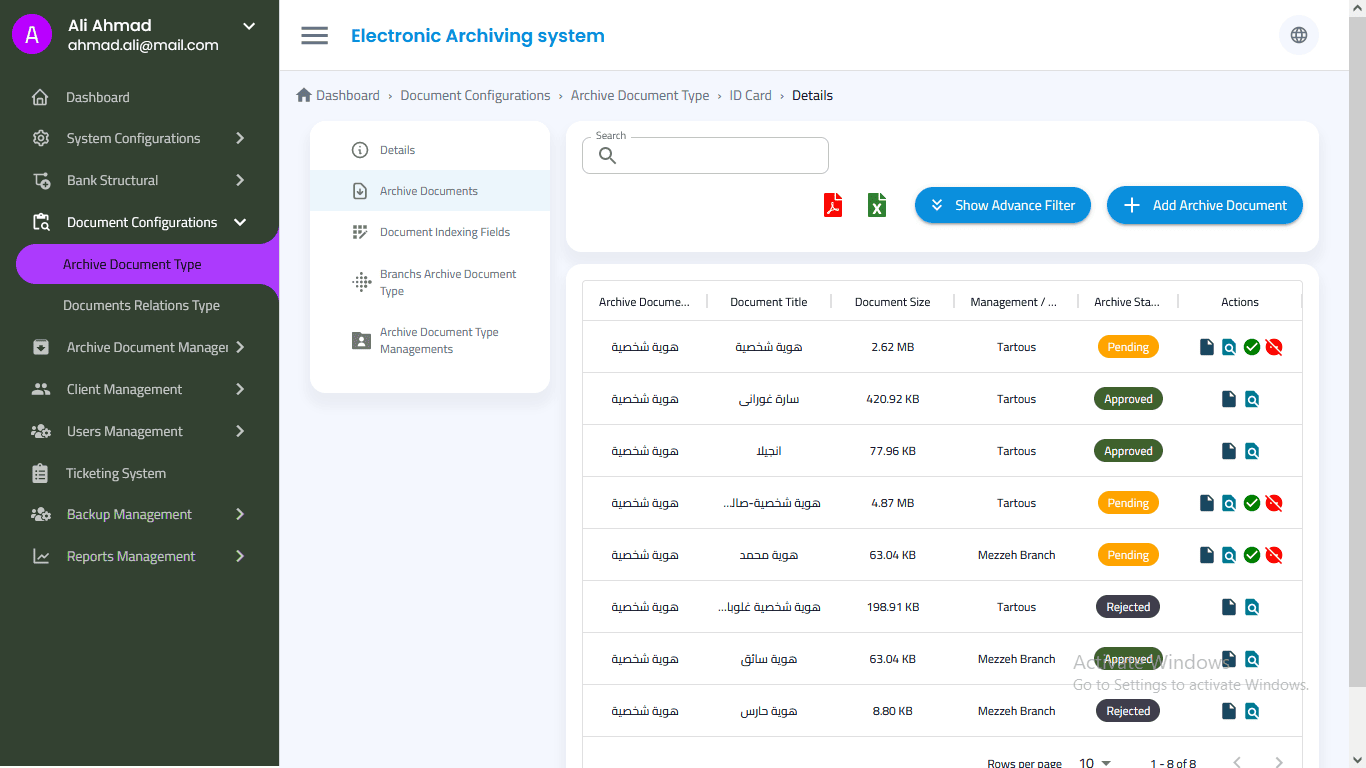Switch to Document Indexing Fields tab
1366x768 pixels.
click(444, 232)
